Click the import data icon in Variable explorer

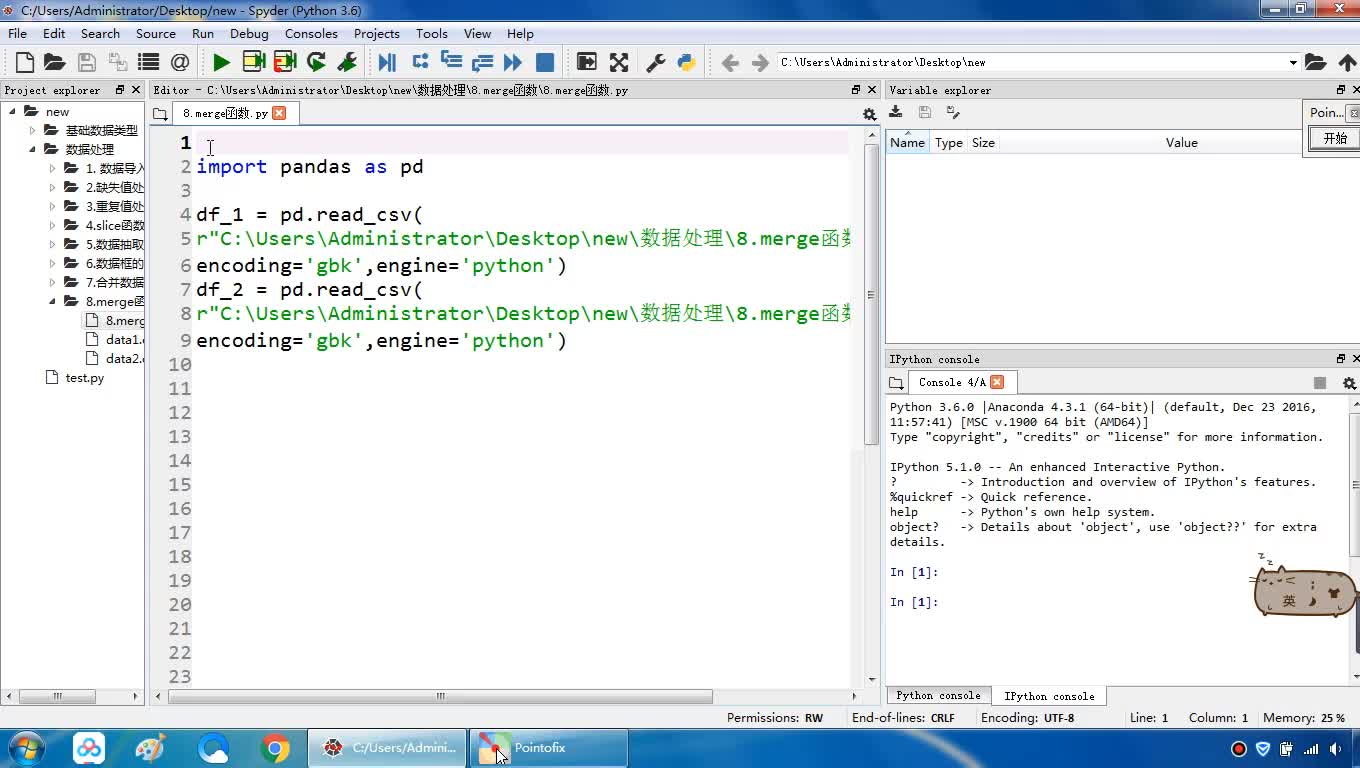pos(896,112)
